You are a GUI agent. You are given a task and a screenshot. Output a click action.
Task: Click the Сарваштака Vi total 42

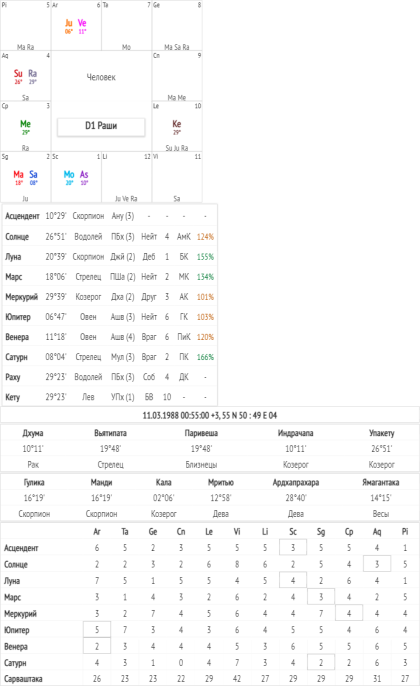pos(237,679)
